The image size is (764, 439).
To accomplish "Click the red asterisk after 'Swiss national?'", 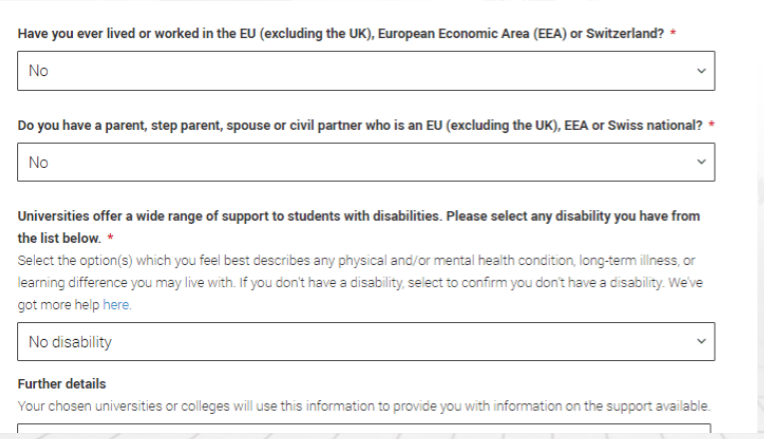I will click(x=711, y=124).
